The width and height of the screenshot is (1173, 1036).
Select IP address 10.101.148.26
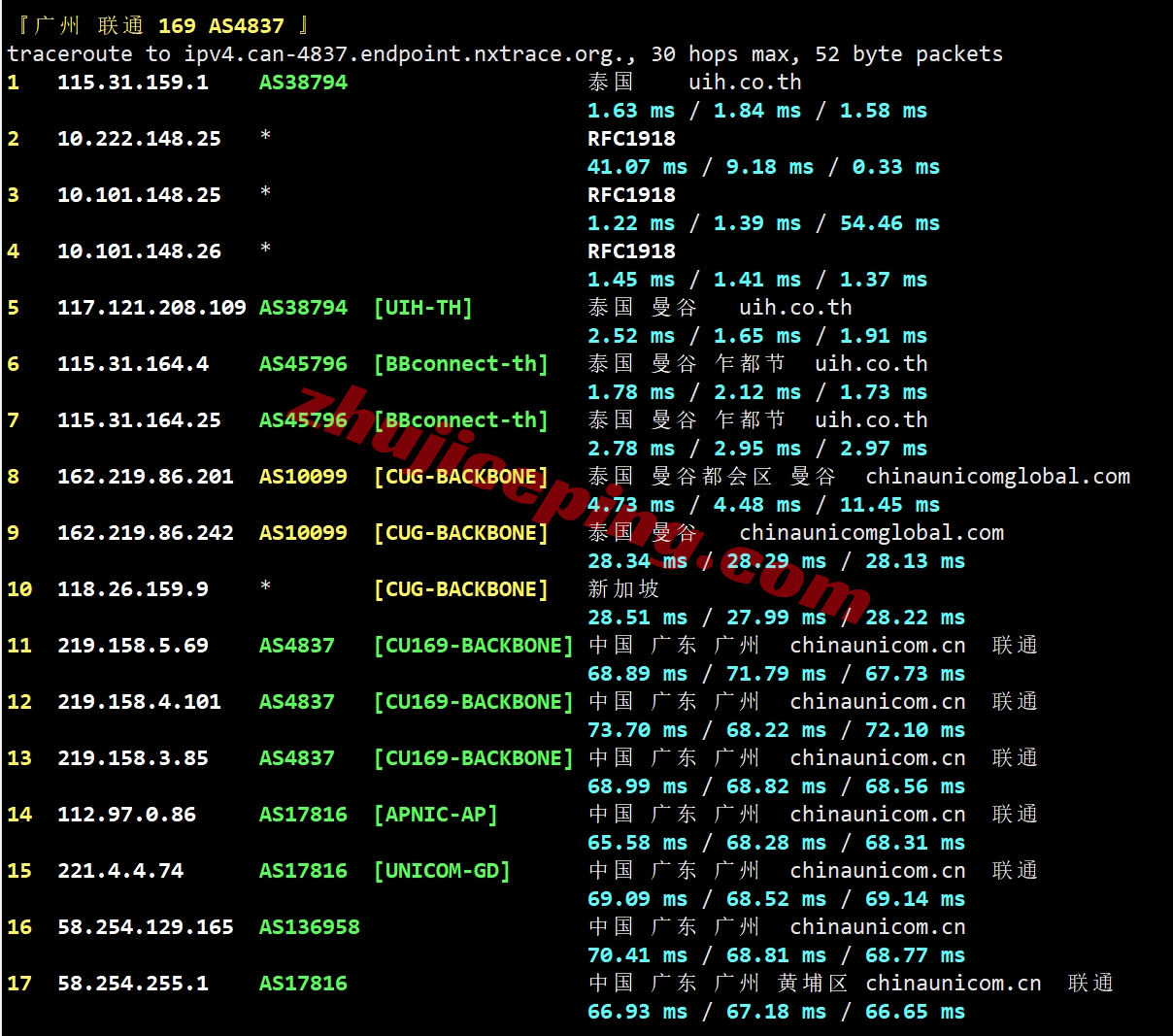139,251
